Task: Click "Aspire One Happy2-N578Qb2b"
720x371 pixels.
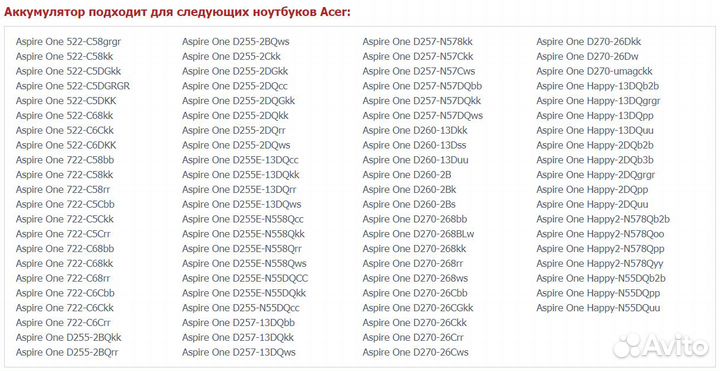Action: click(603, 219)
